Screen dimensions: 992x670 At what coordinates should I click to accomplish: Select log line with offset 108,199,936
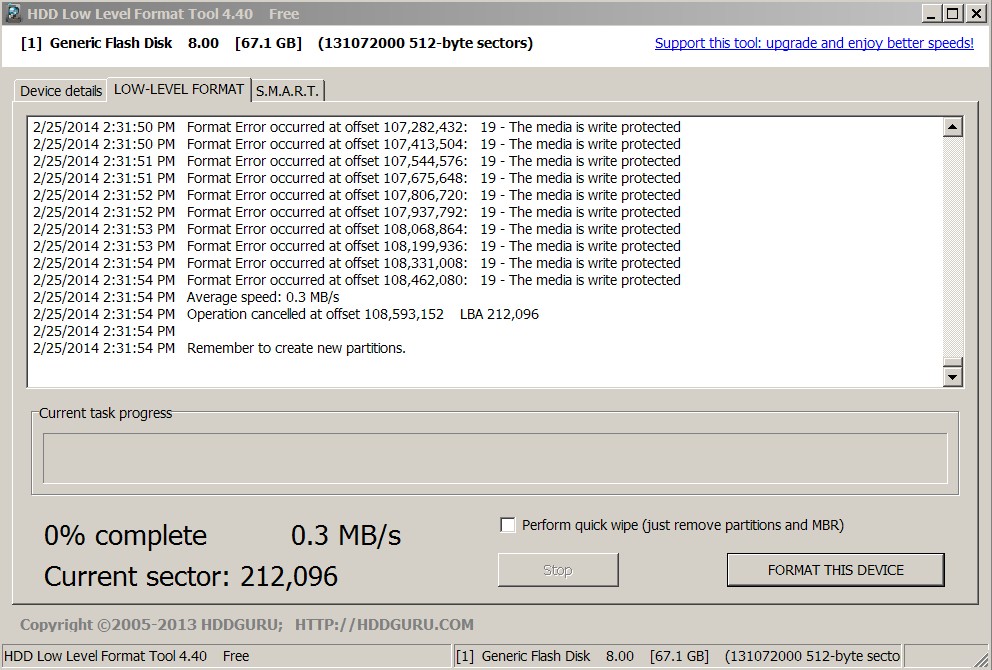click(x=357, y=246)
